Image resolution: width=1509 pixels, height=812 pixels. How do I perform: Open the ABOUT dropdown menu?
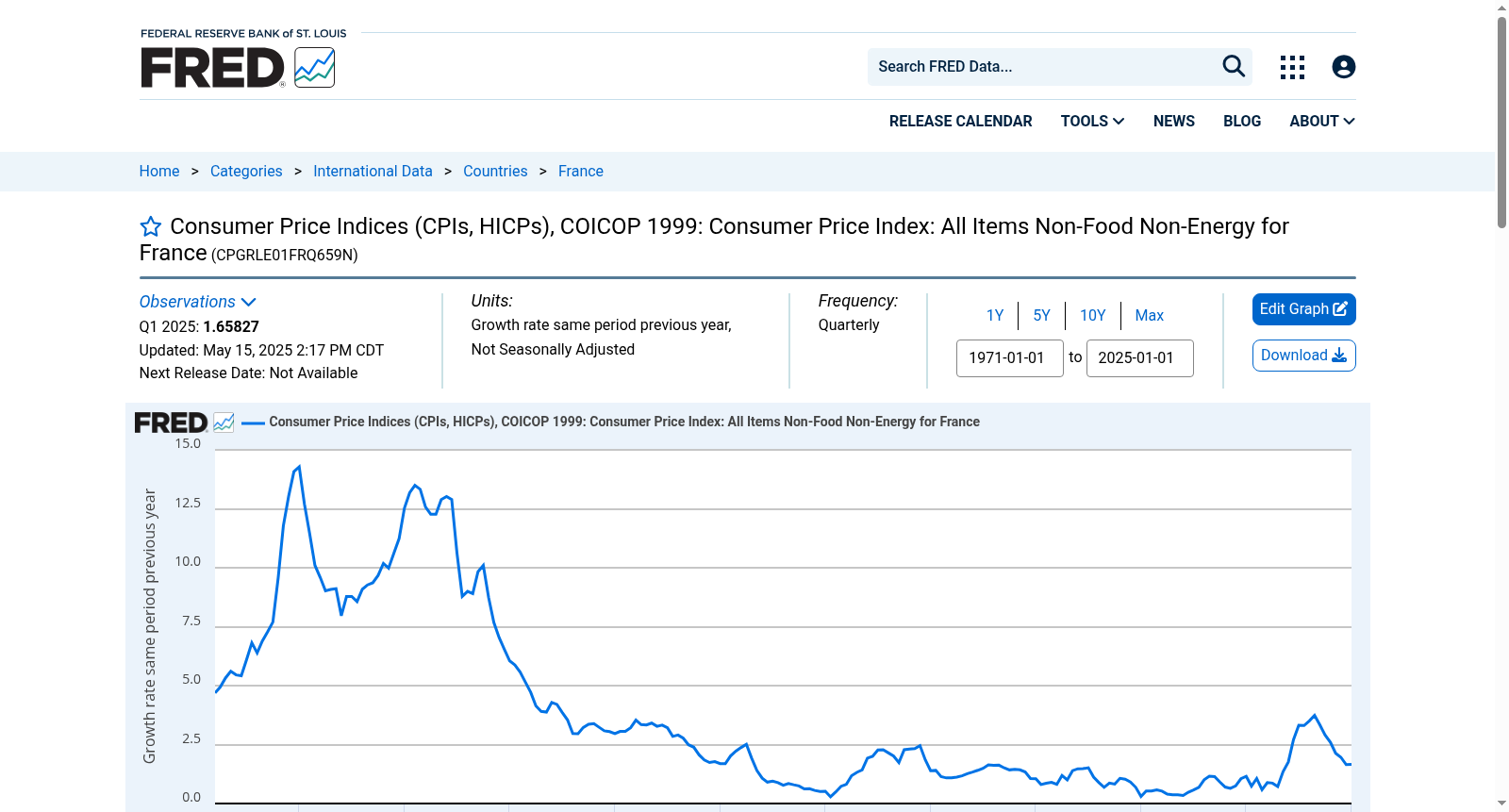point(1322,121)
